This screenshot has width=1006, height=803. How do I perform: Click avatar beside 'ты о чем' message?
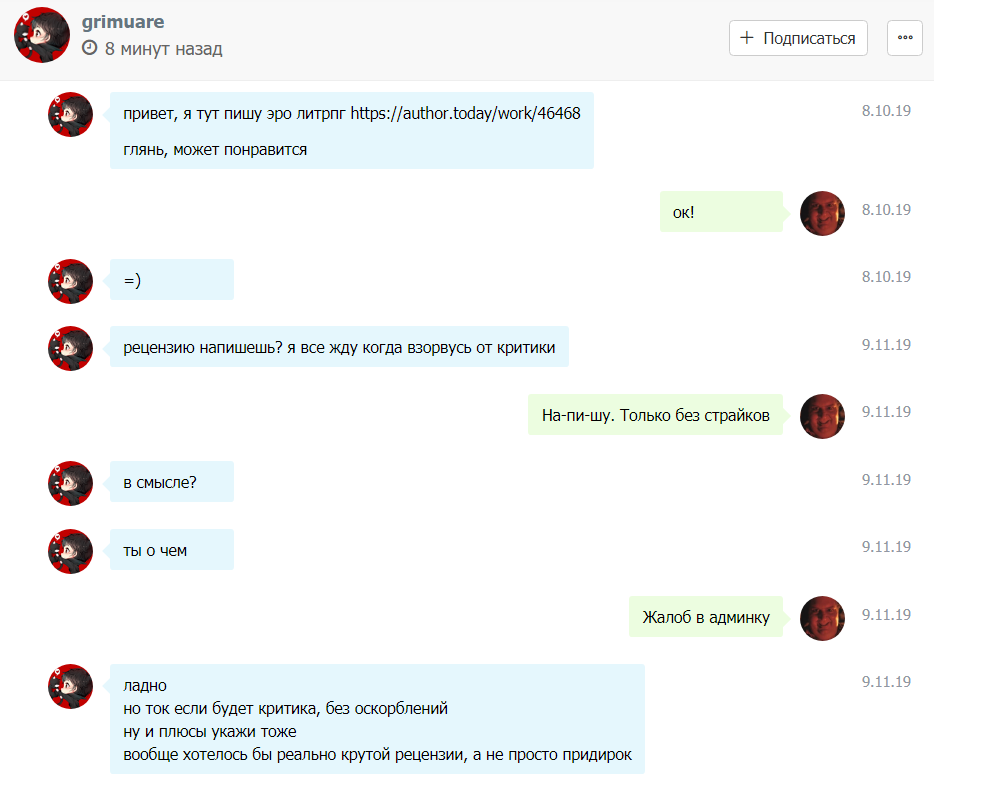pos(70,551)
